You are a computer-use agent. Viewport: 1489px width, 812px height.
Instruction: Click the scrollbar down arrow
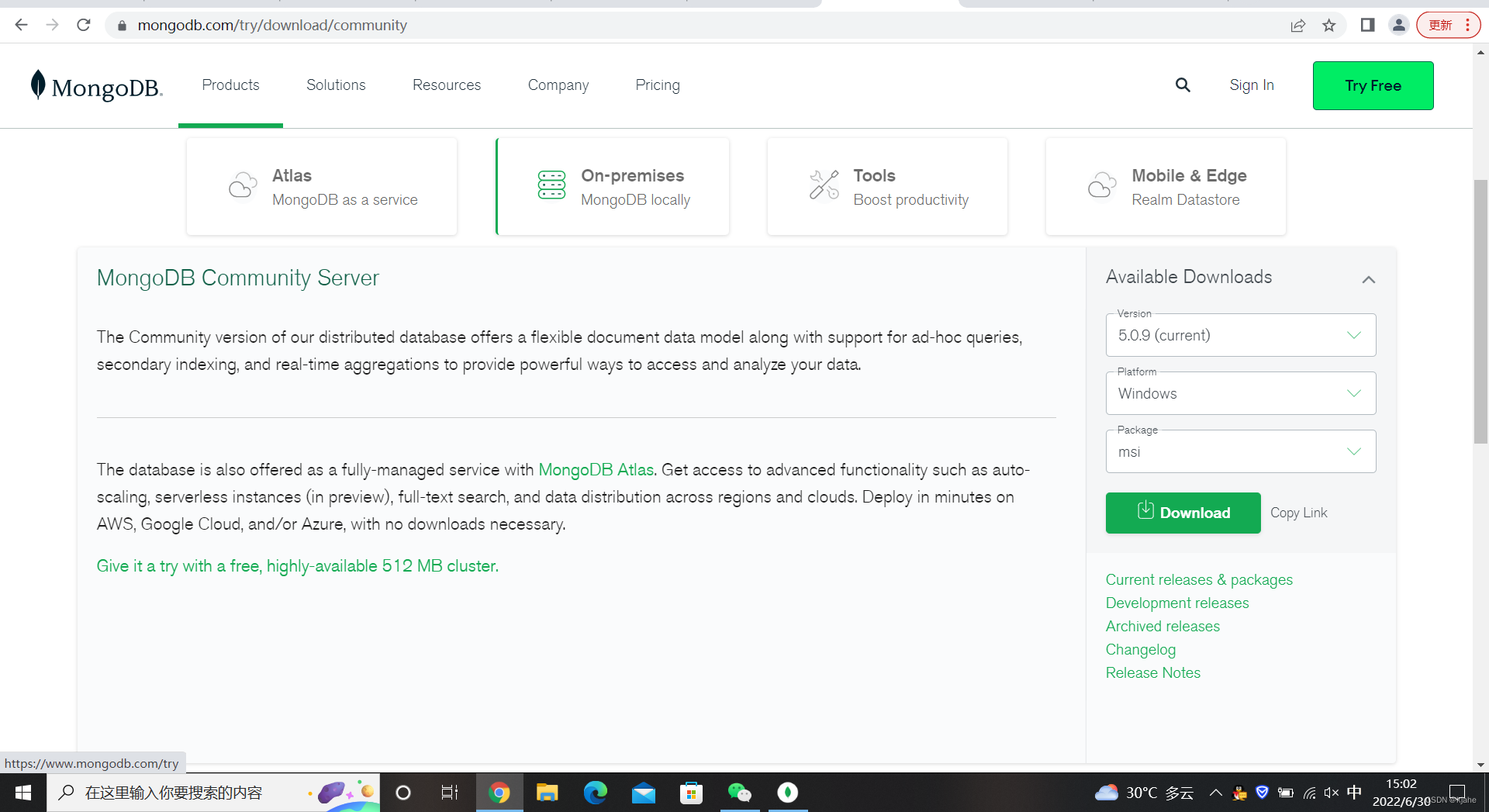pyautogui.click(x=1480, y=765)
